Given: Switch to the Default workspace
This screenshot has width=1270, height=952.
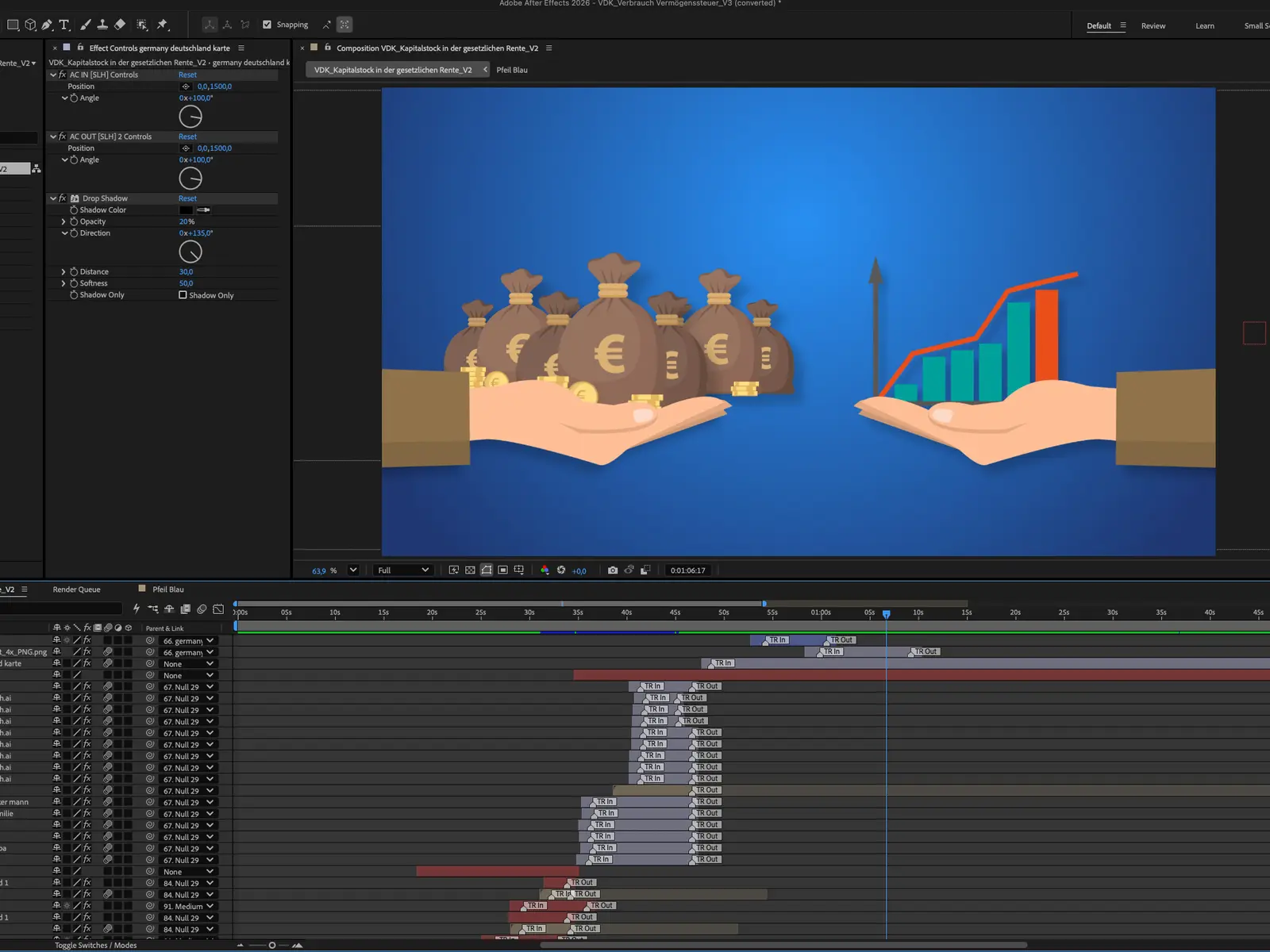Looking at the screenshot, I should 1099,25.
